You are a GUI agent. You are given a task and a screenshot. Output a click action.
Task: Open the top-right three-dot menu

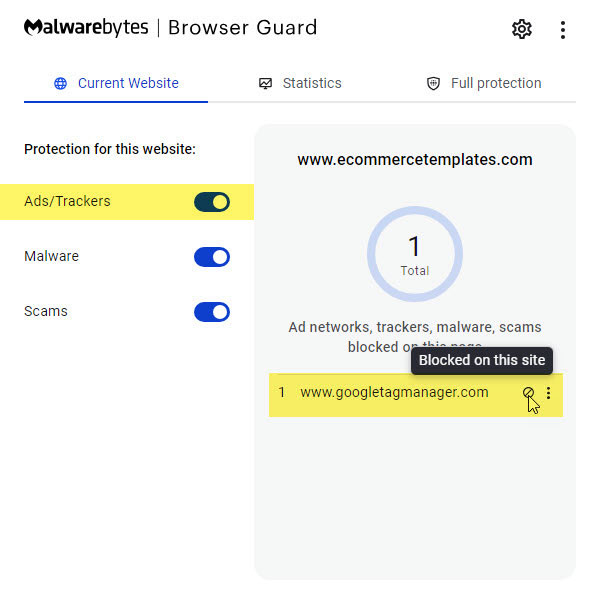click(563, 30)
